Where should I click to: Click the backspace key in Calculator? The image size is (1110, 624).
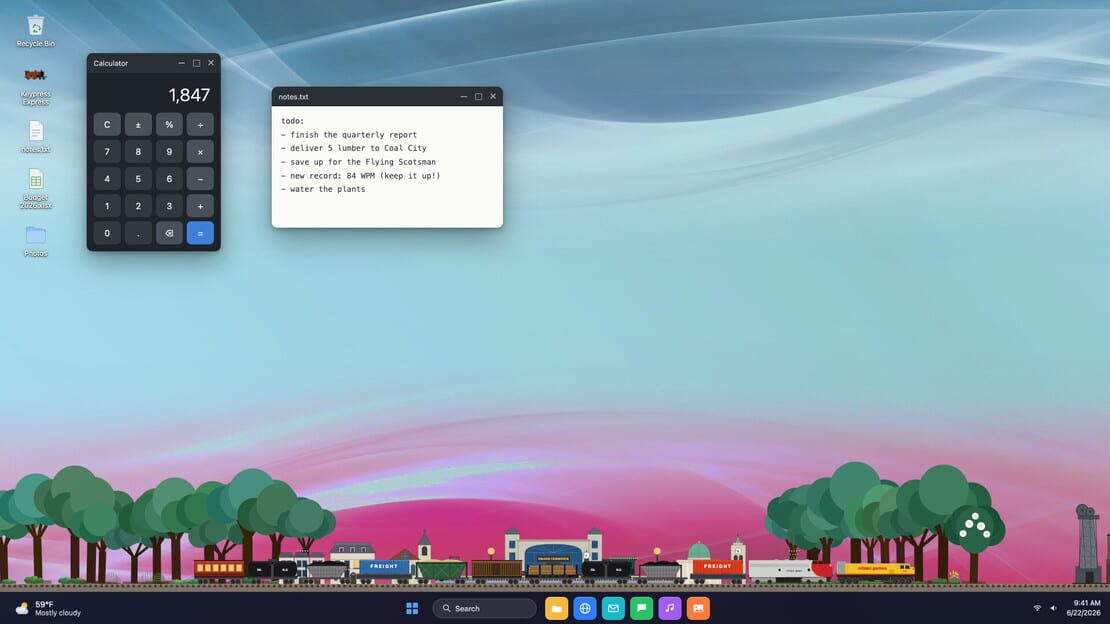pos(169,233)
